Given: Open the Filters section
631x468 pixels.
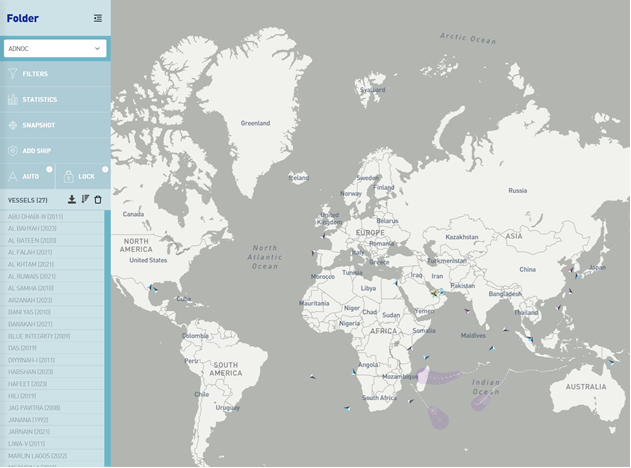Looking at the screenshot, I should [x=55, y=74].
